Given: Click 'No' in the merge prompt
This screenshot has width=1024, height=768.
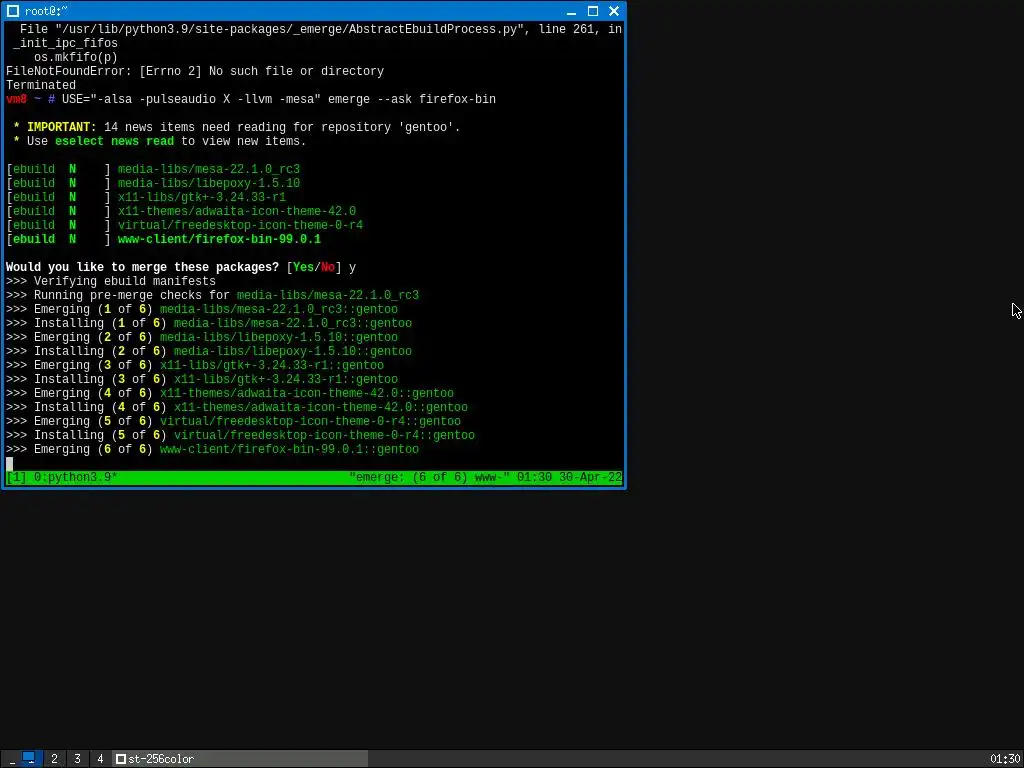Looking at the screenshot, I should click(328, 267).
